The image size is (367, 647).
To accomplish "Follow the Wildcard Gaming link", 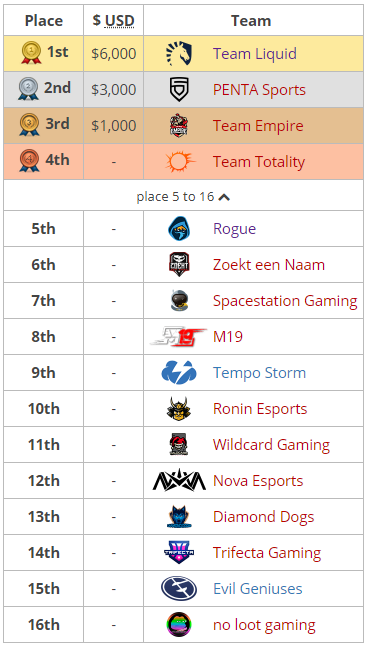I will [x=271, y=445].
